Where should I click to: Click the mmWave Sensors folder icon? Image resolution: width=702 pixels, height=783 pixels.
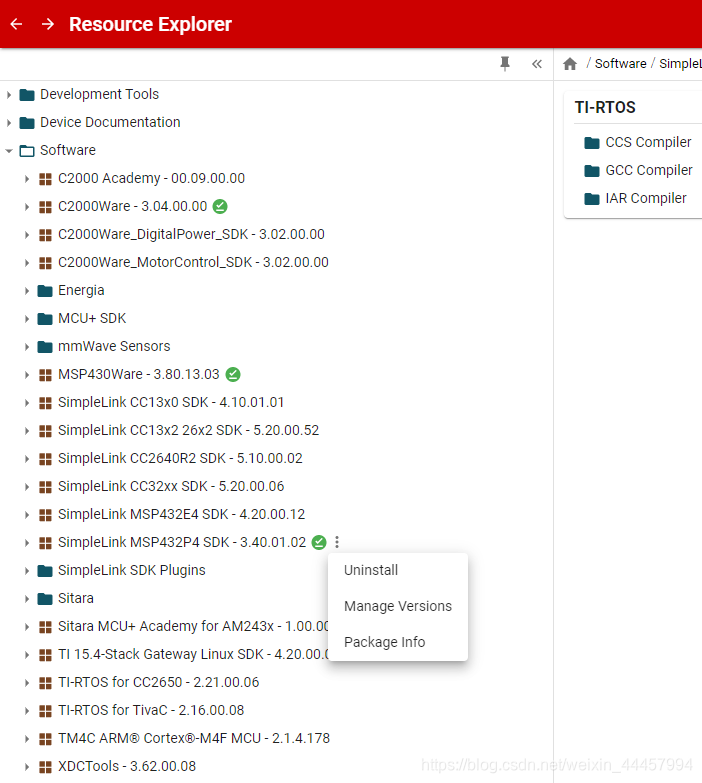tap(45, 347)
